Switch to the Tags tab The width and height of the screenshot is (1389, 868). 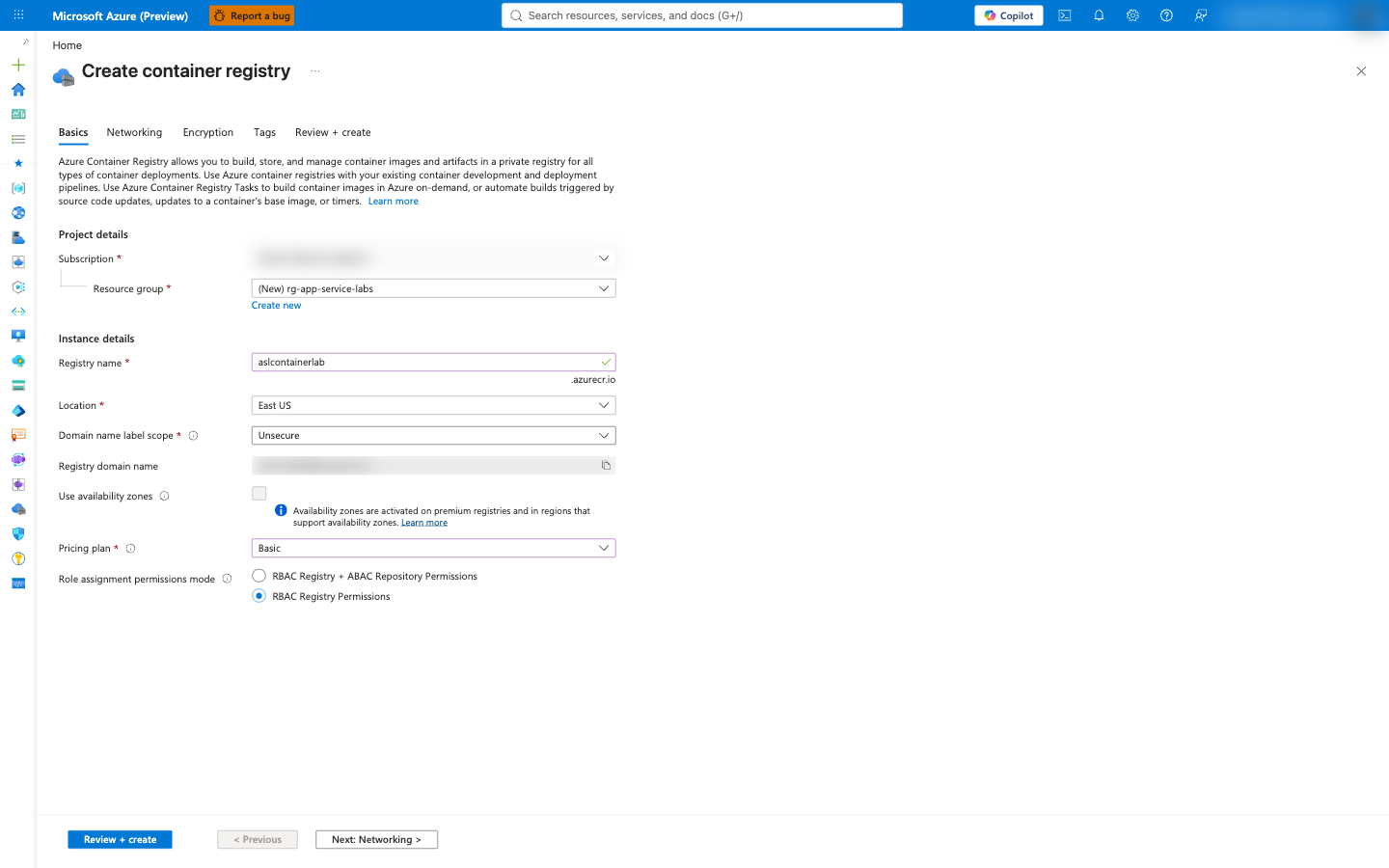tap(264, 132)
